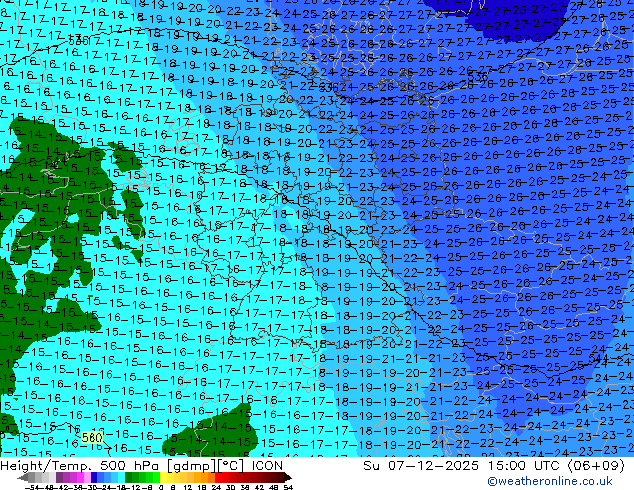This screenshot has width=634, height=490.
Task: Select the bright red legend color swatch
Action: click(218, 478)
